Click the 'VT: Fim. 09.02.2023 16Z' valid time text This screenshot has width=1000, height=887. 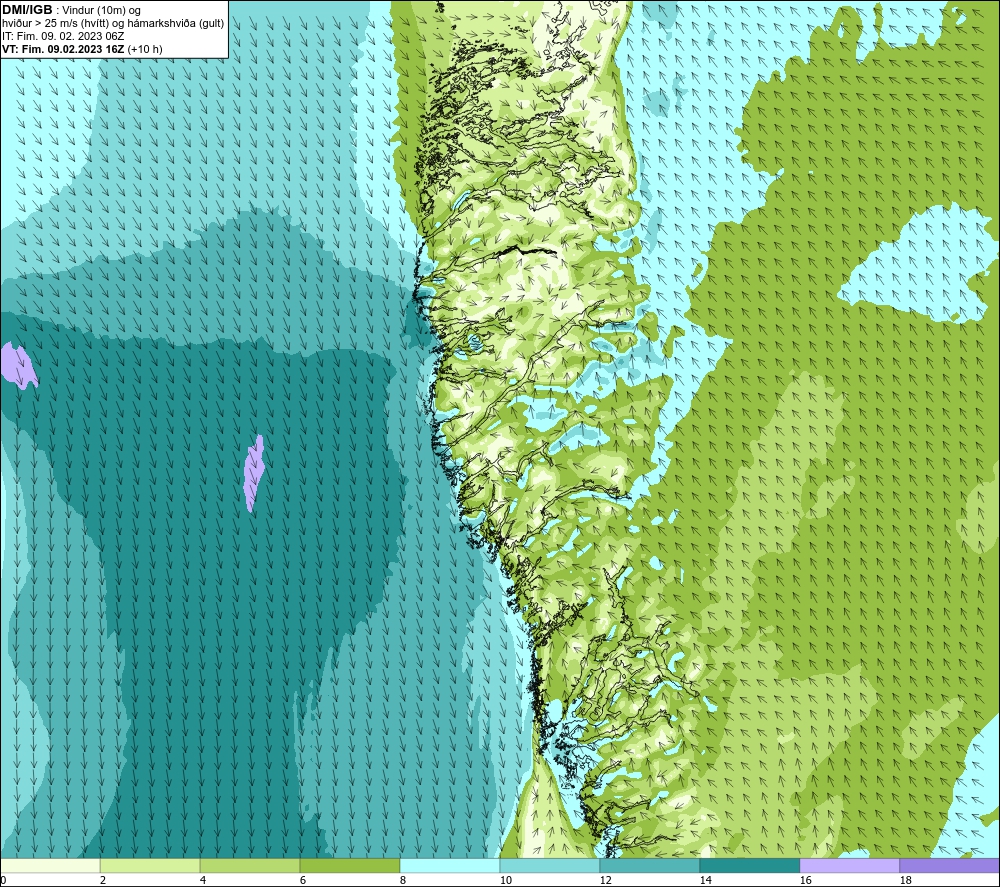[x=64, y=49]
